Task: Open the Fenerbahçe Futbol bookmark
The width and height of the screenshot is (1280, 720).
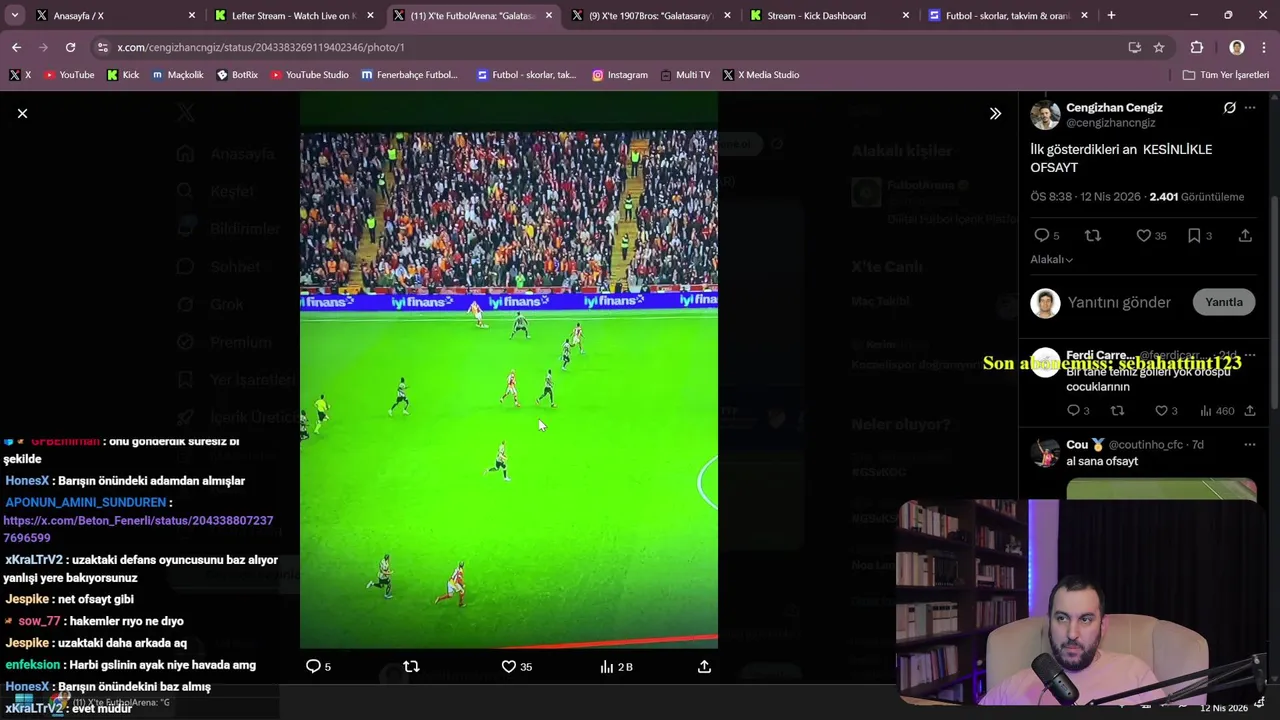Action: pos(410,75)
